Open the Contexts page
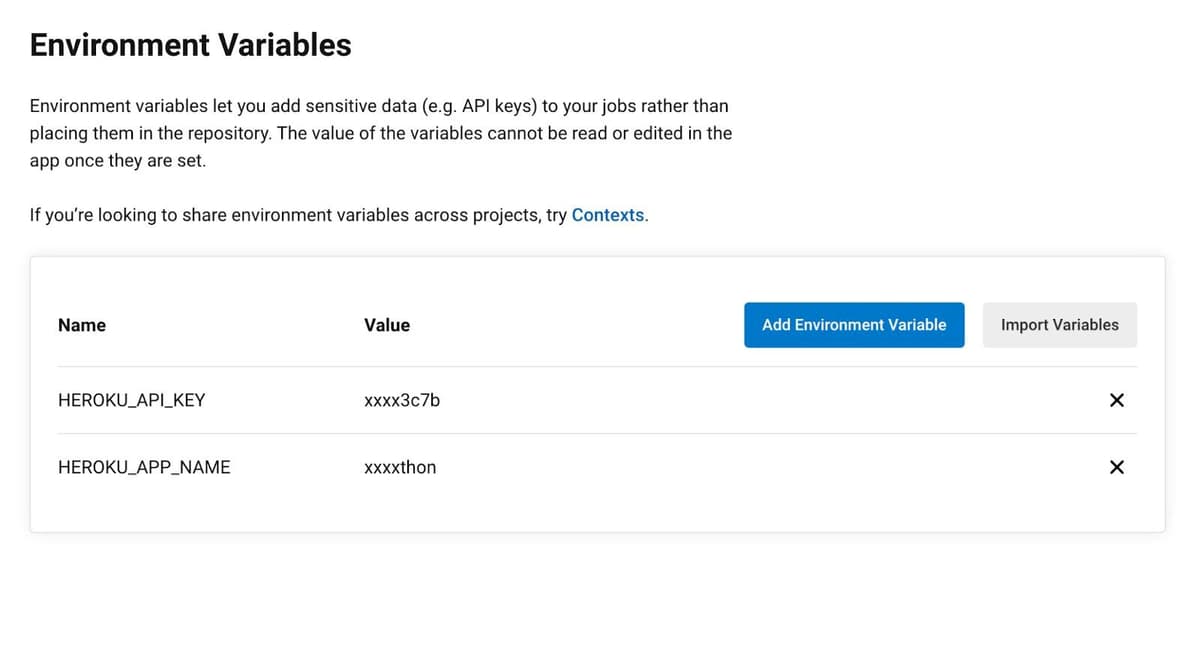The height and width of the screenshot is (667, 1200). coord(608,214)
